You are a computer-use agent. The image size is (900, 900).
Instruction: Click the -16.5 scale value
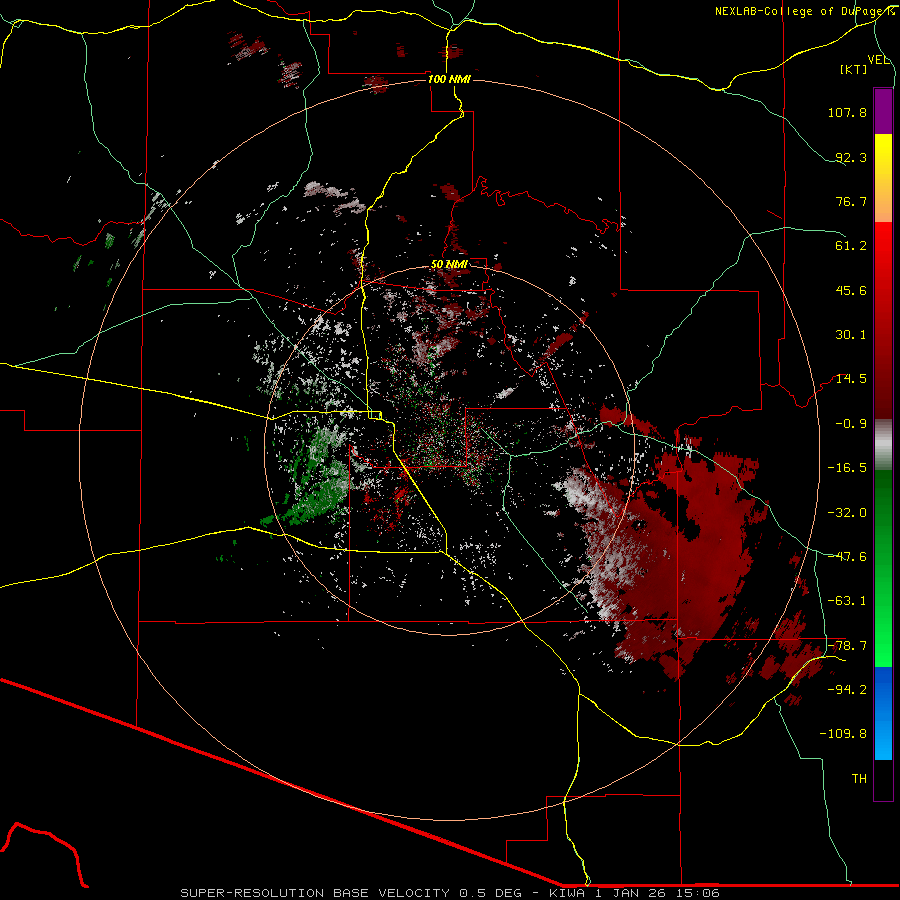click(847, 468)
